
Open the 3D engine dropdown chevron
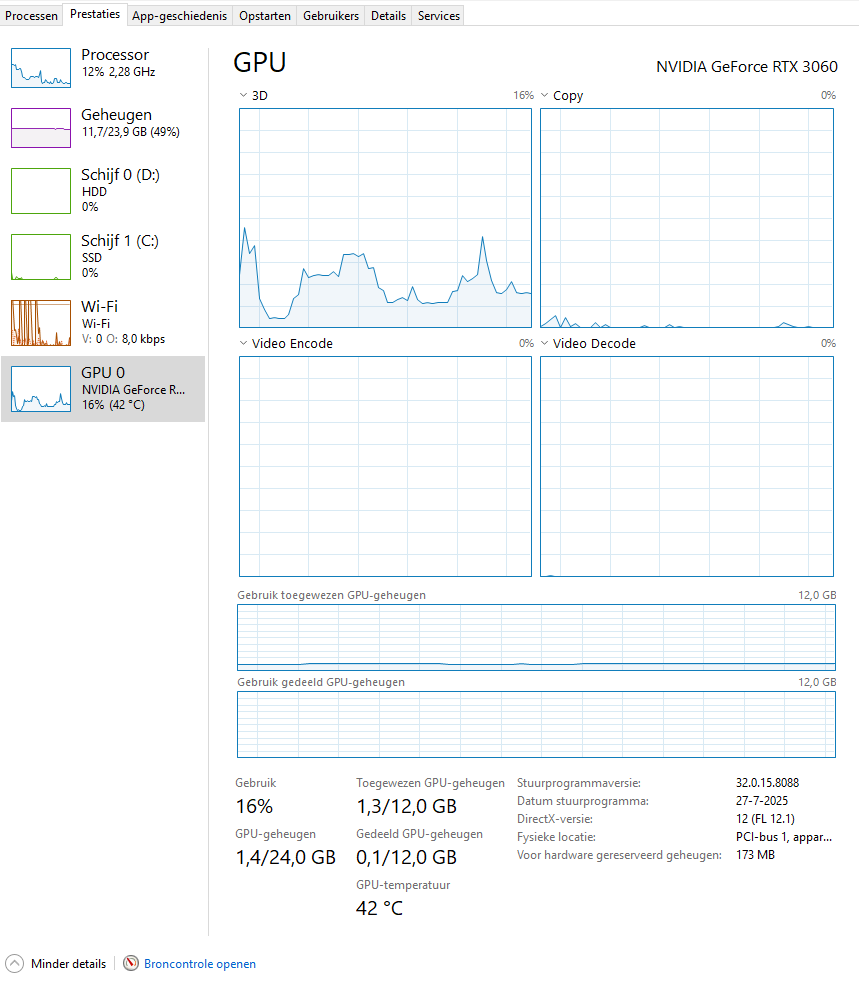[x=244, y=95]
